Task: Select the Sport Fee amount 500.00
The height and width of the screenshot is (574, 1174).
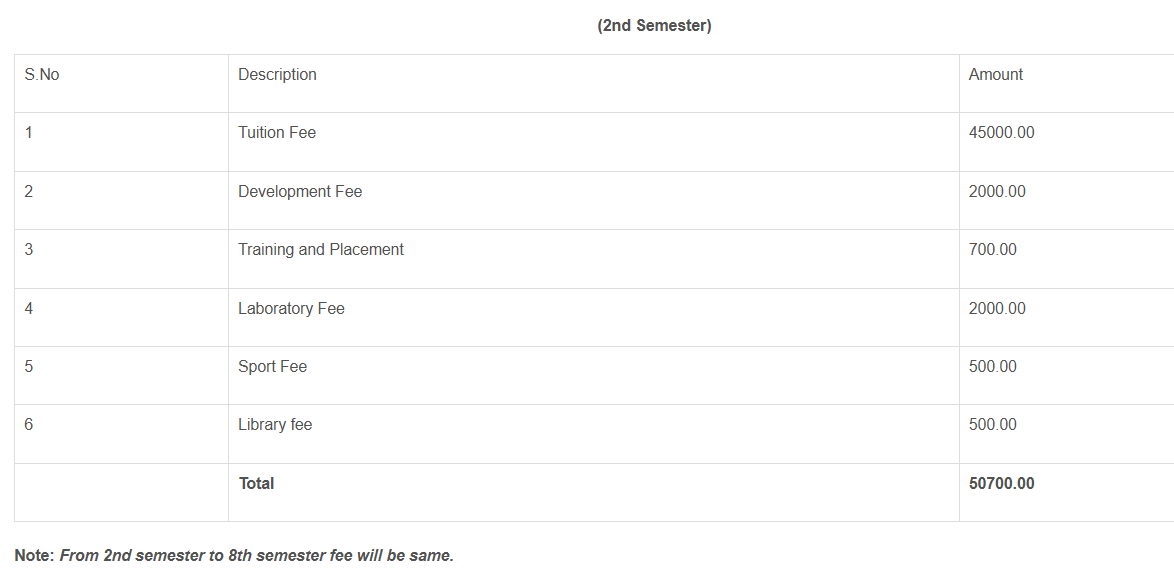Action: click(992, 367)
